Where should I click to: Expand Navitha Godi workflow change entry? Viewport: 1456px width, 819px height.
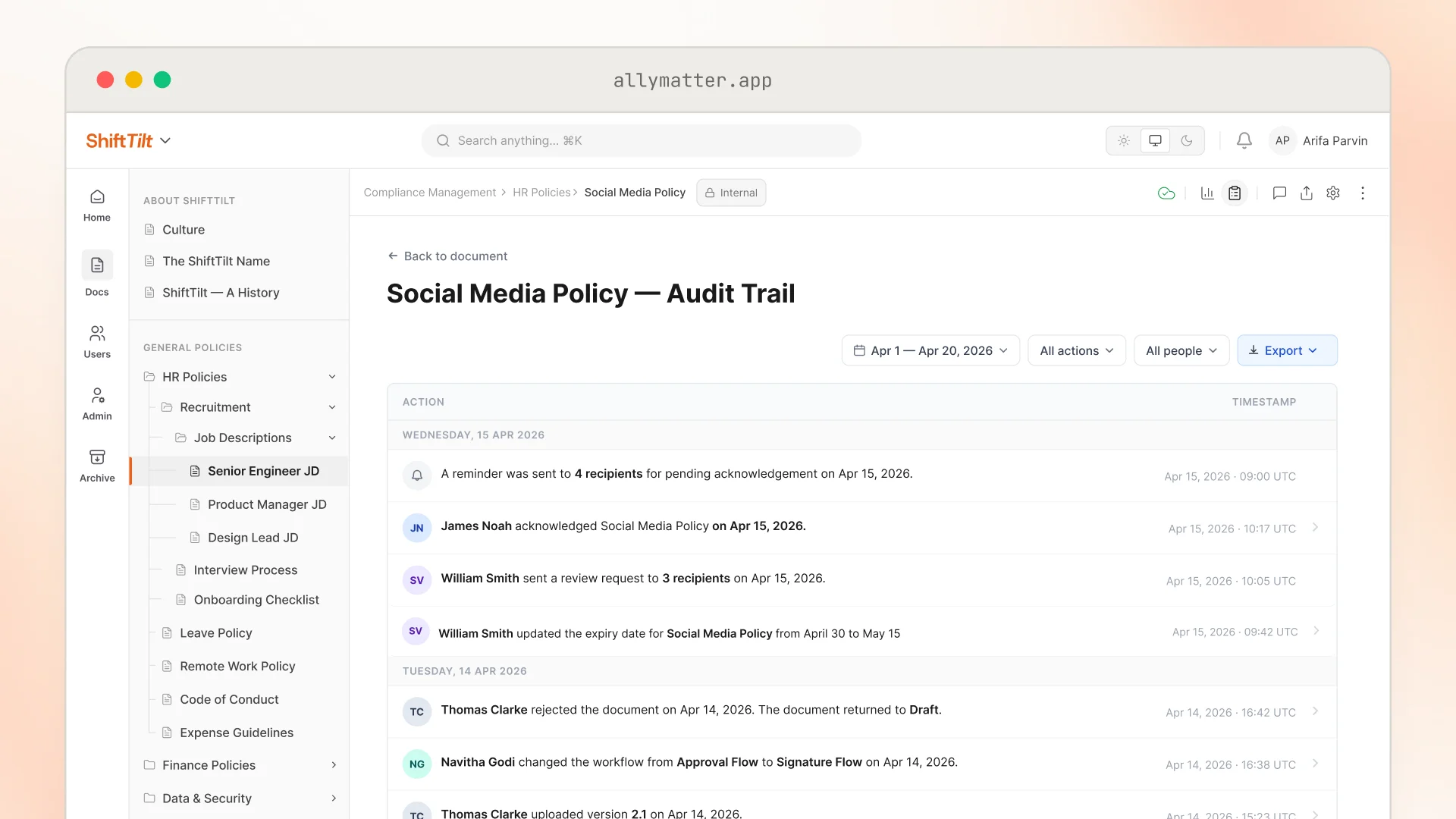tap(1315, 764)
